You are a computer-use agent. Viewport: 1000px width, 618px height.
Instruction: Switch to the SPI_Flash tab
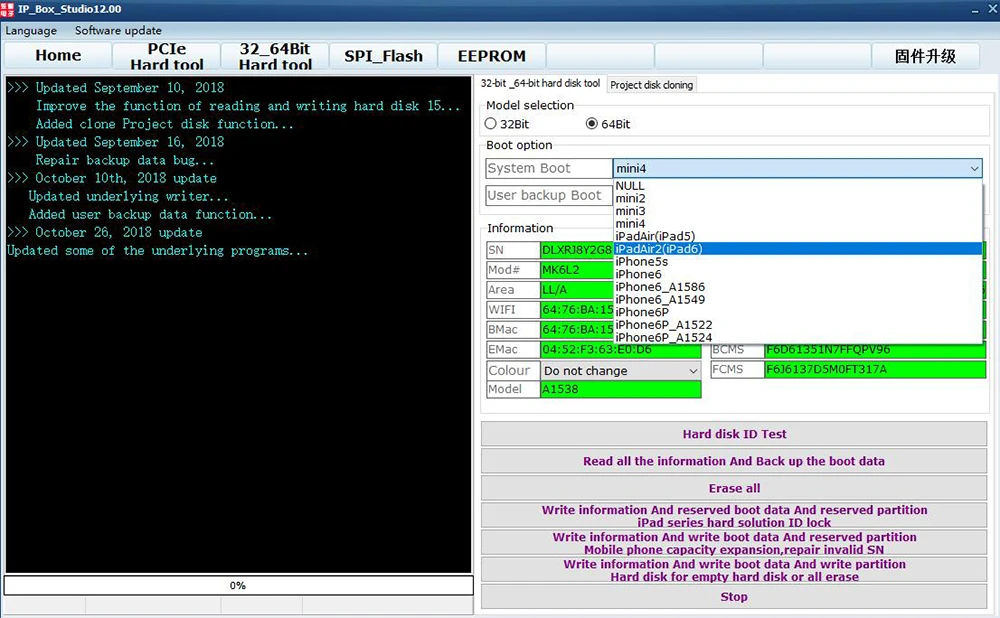383,55
